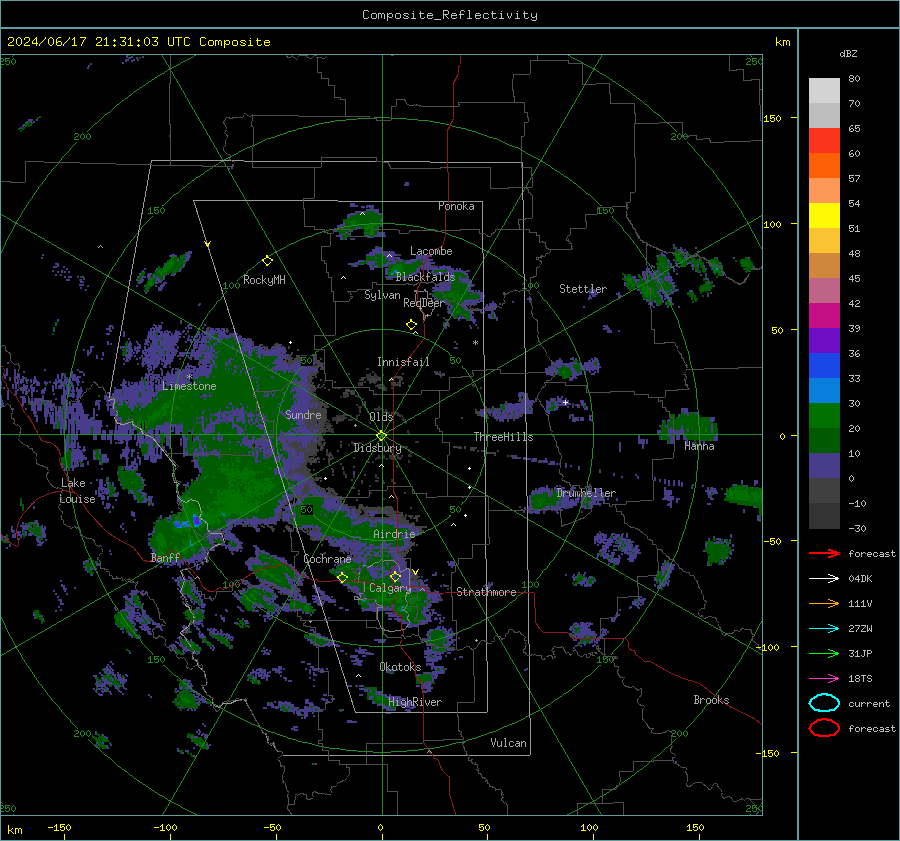Click the Drumheller city label
900x841 pixels.
point(586,493)
